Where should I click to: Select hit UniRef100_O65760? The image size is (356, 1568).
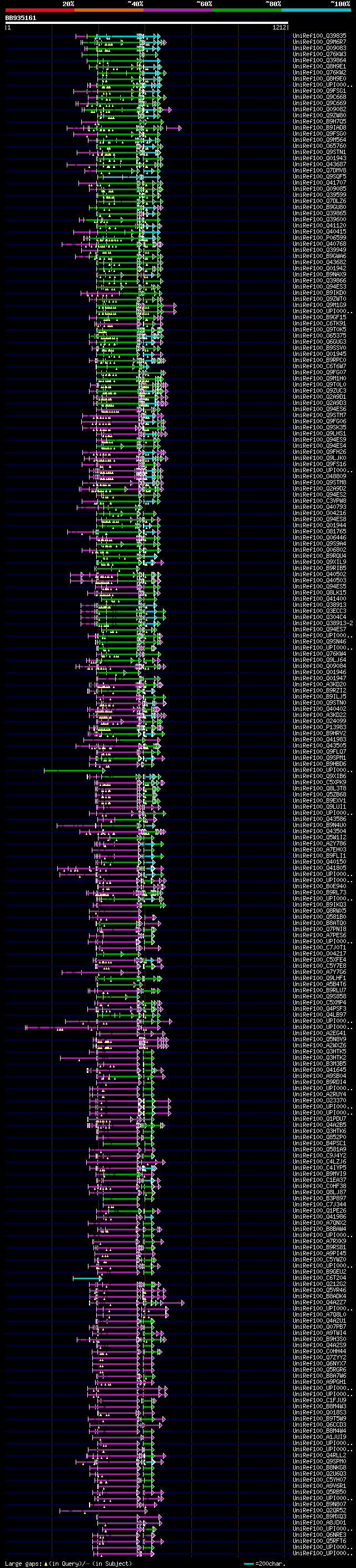[319, 146]
